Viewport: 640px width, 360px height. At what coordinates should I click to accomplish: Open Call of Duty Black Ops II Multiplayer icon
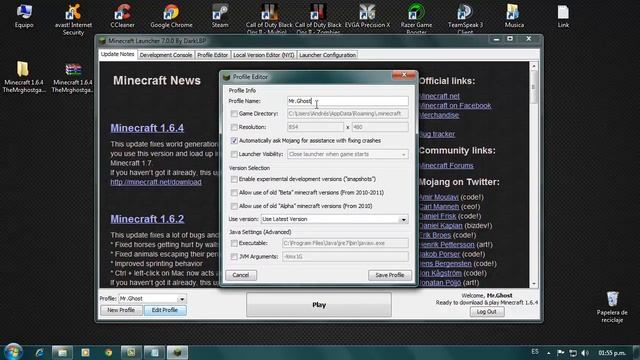269,19
